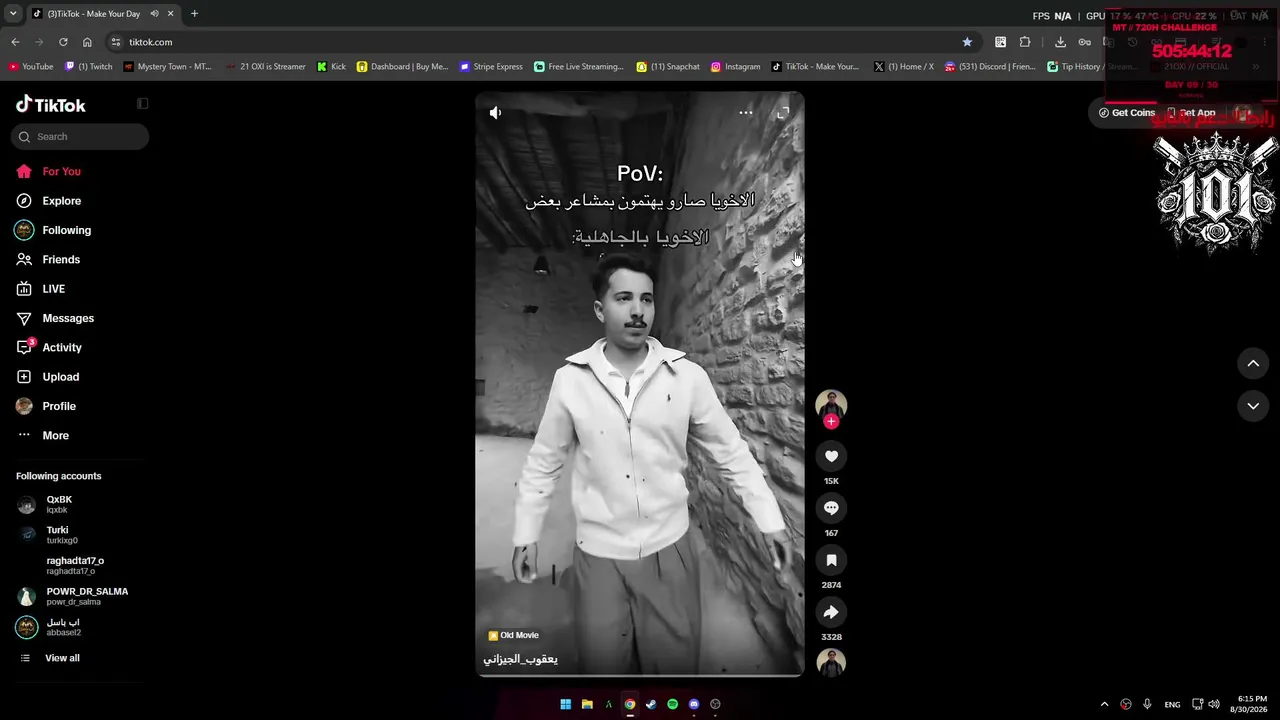Screen dimensions: 1280x720
Task: Open the For You feed
Action: tap(48, 172)
